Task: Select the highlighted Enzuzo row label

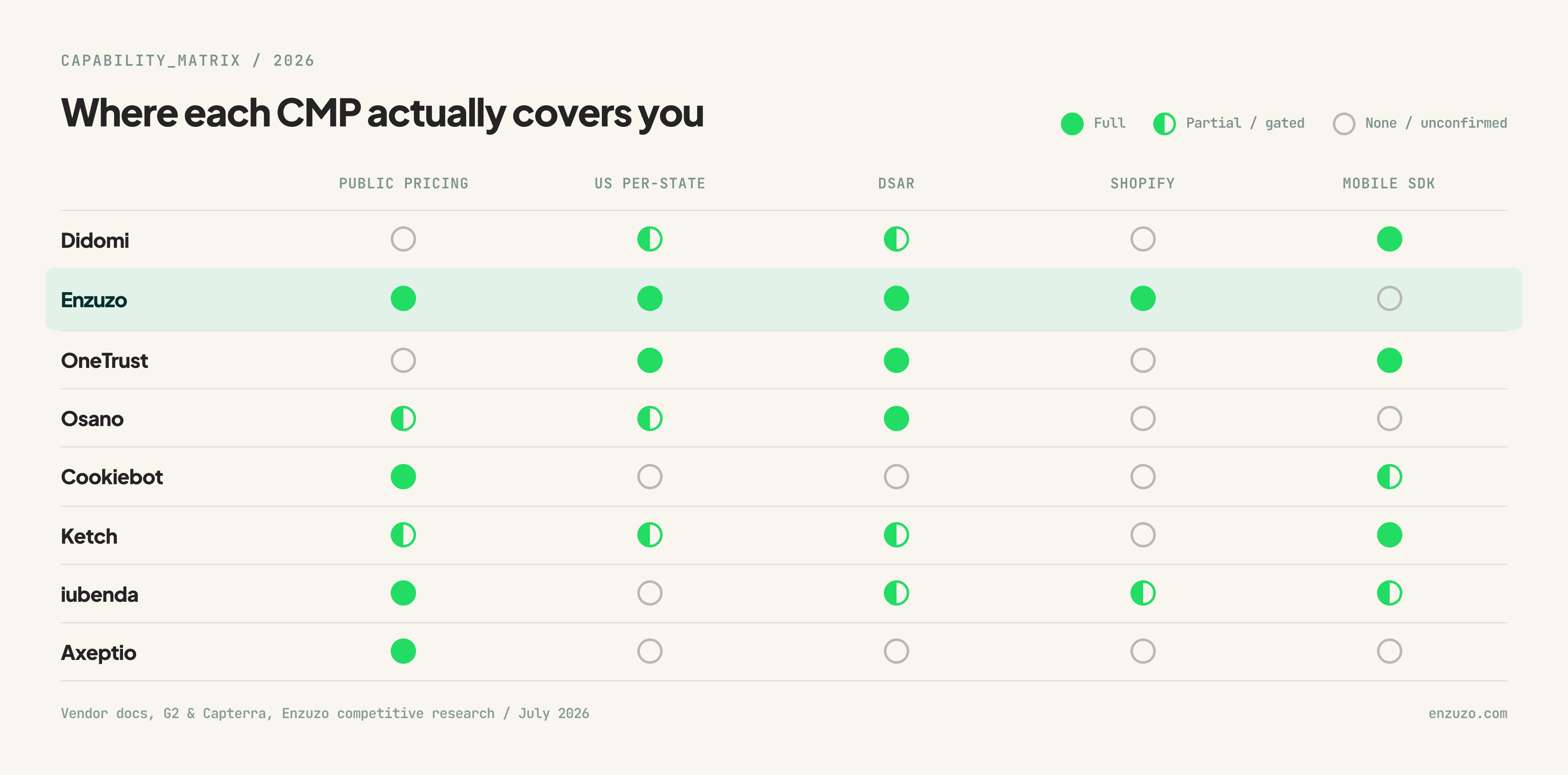Action: 94,300
